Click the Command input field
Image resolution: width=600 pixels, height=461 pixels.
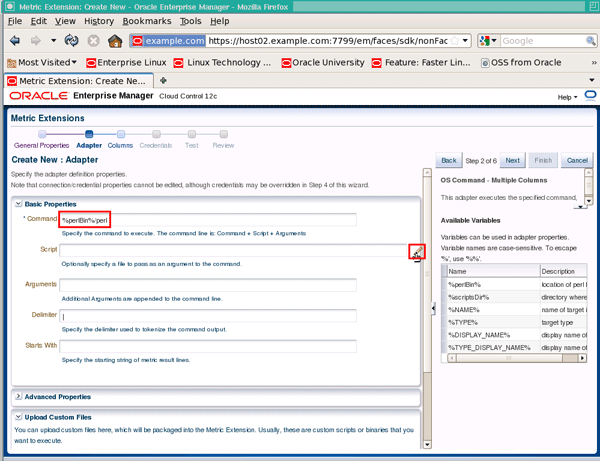208,220
